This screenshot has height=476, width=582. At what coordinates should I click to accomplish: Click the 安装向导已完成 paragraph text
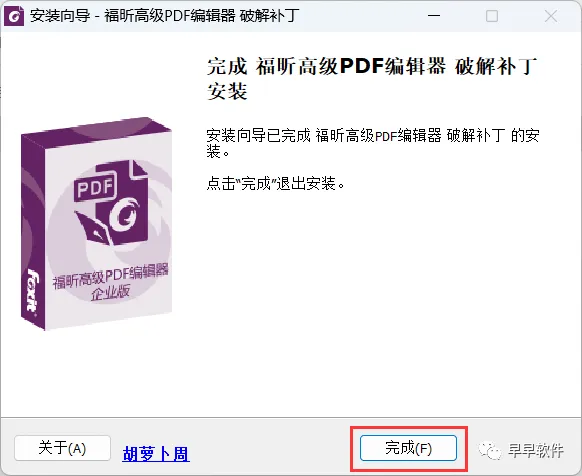373,143
